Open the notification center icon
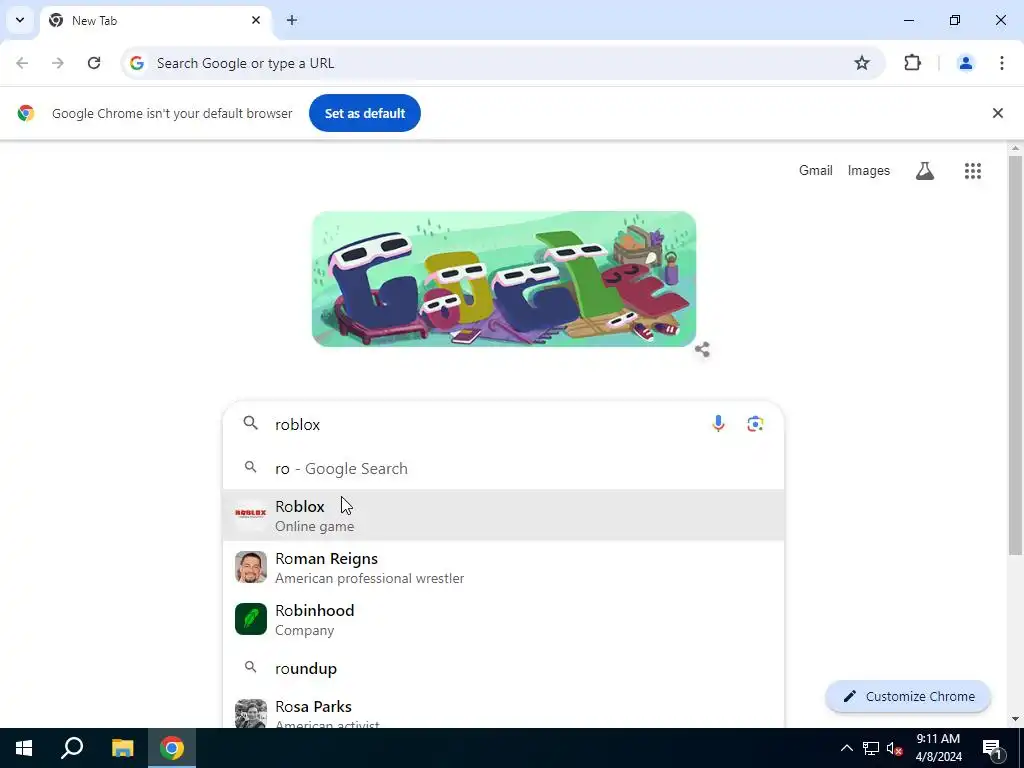 tap(992, 748)
